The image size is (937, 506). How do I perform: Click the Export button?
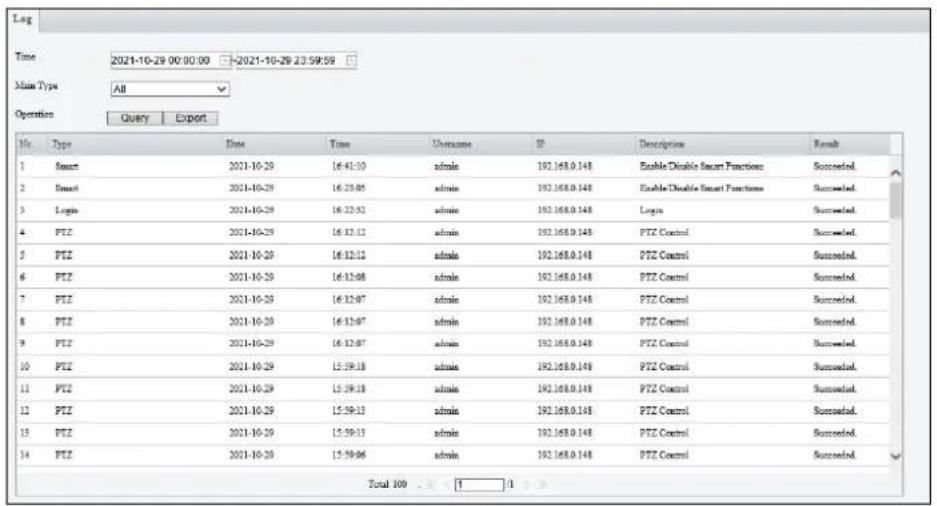point(191,118)
